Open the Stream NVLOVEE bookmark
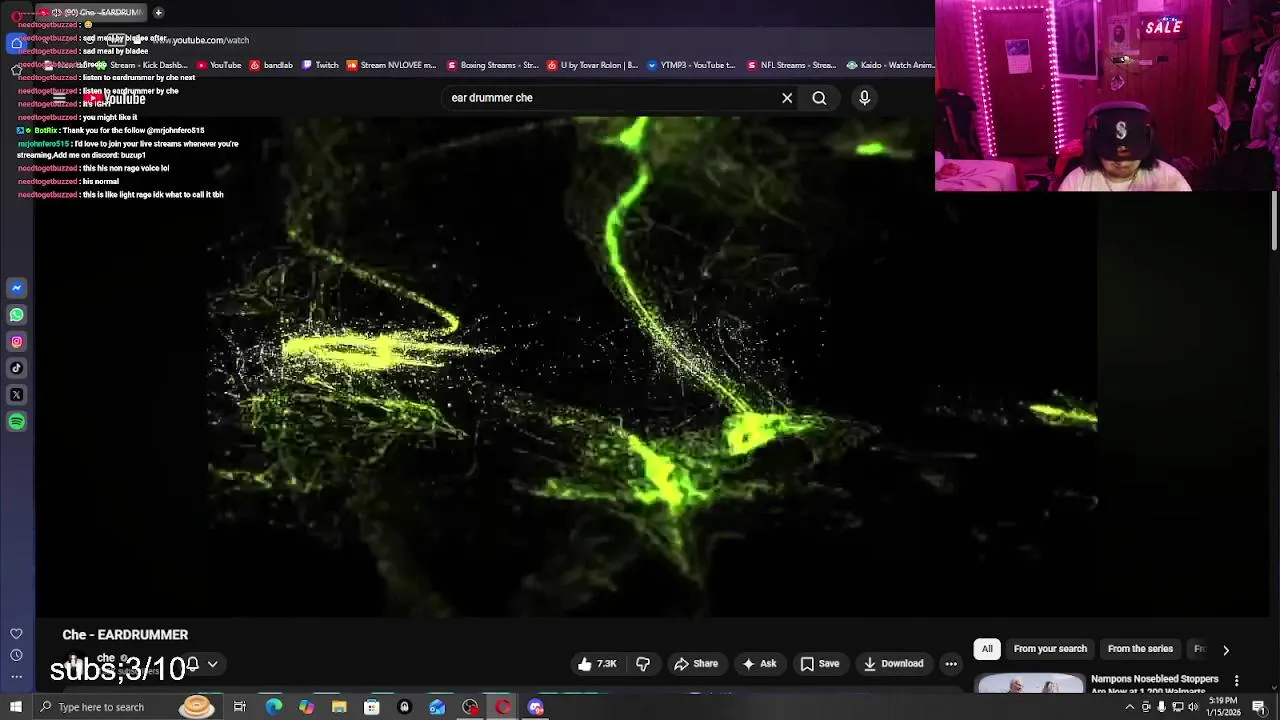 click(391, 65)
